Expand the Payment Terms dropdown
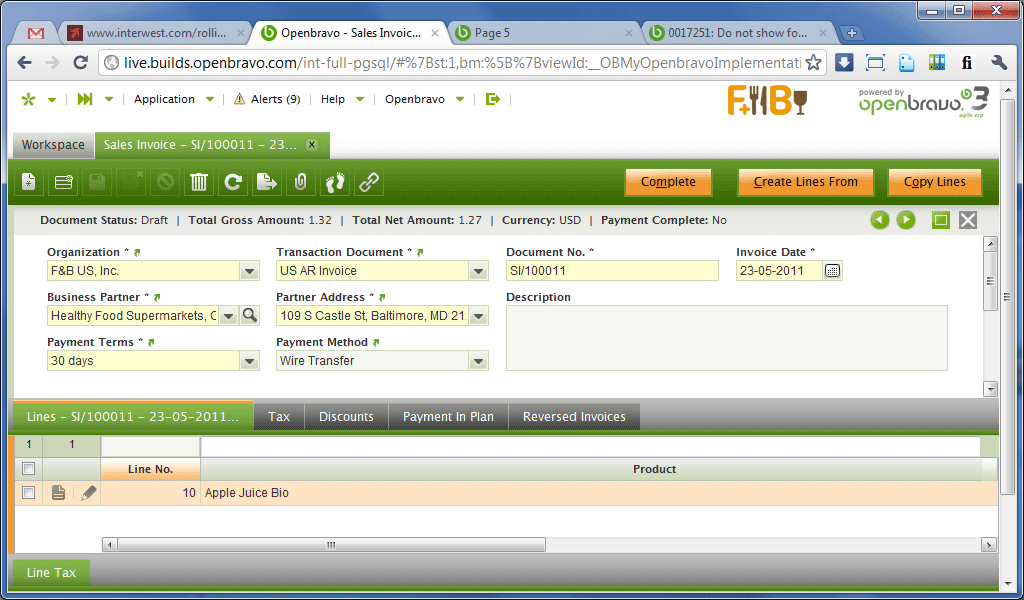Screen dimensions: 1024x600 coord(249,361)
